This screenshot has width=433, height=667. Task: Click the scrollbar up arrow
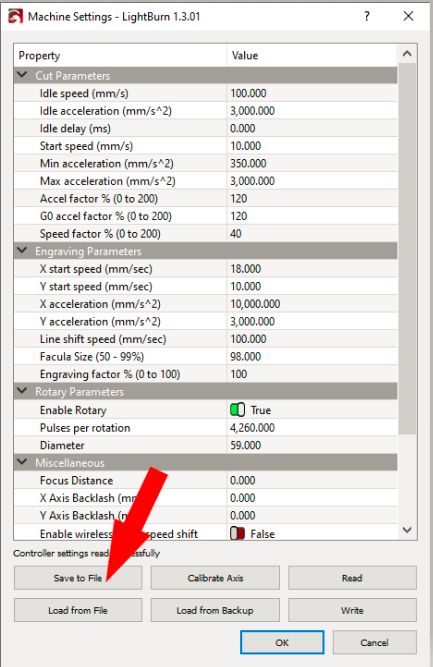(407, 54)
